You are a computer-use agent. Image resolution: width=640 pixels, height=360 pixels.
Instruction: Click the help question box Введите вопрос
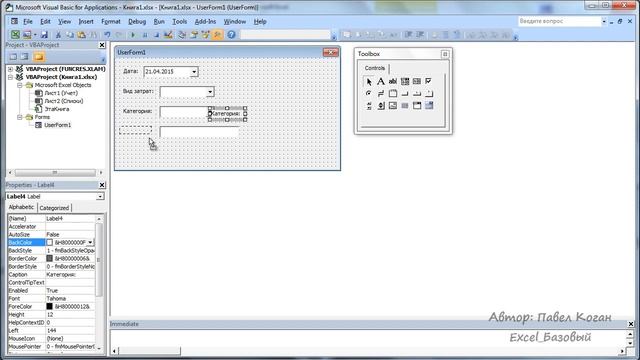point(559,21)
